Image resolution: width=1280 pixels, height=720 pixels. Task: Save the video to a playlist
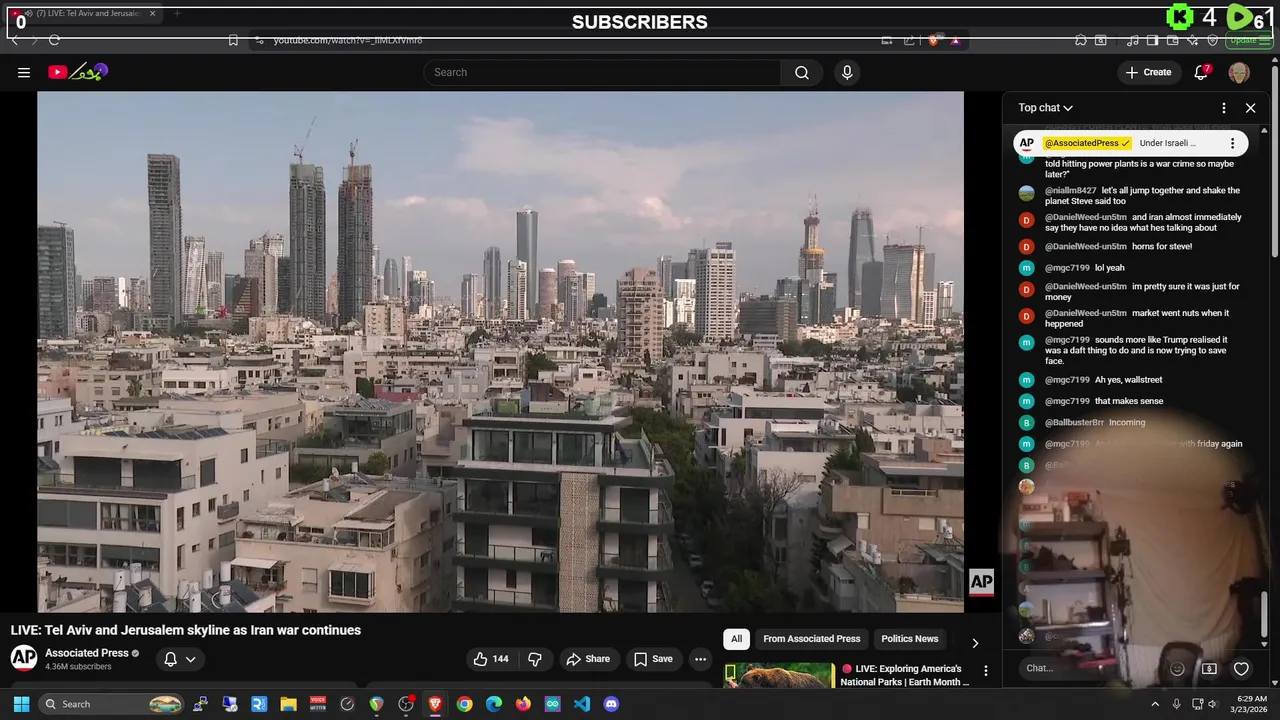[653, 659]
